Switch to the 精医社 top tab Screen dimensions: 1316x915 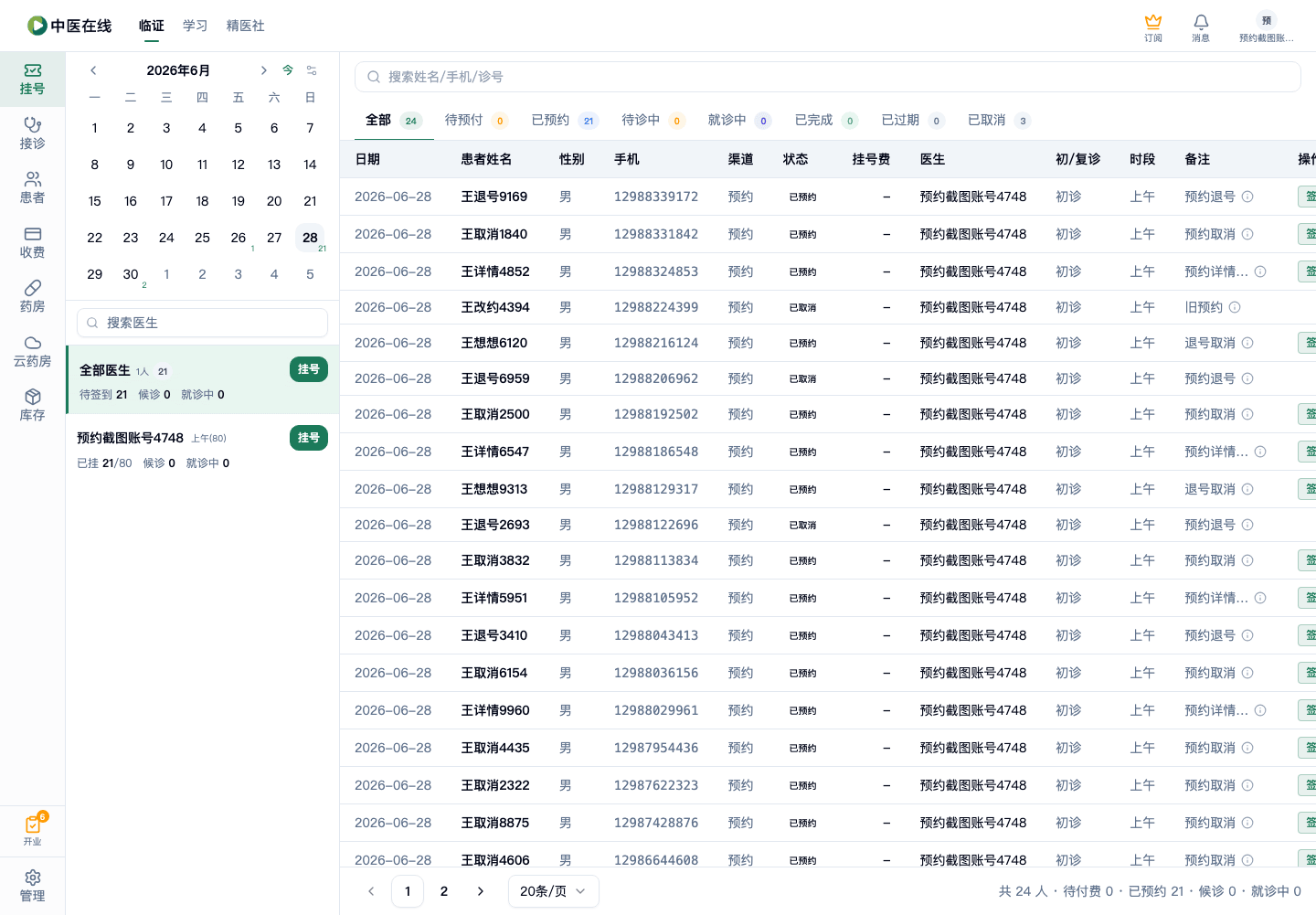(x=246, y=26)
